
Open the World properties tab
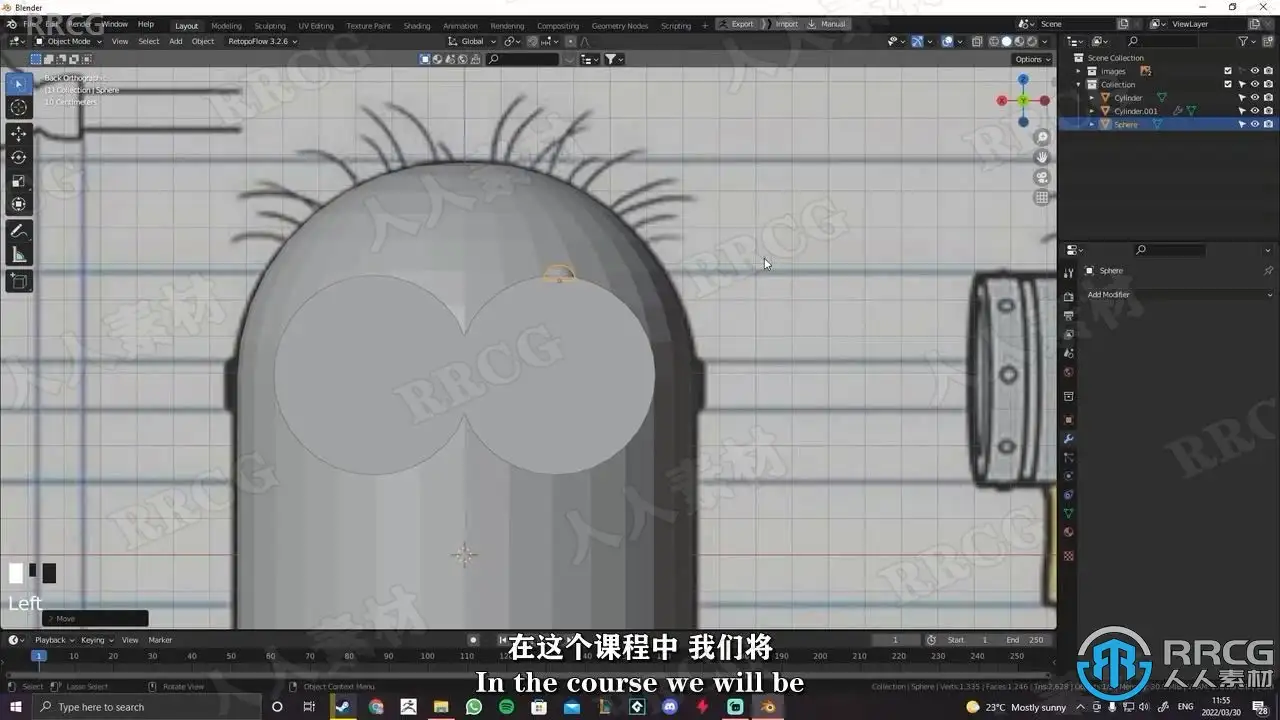click(1068, 372)
